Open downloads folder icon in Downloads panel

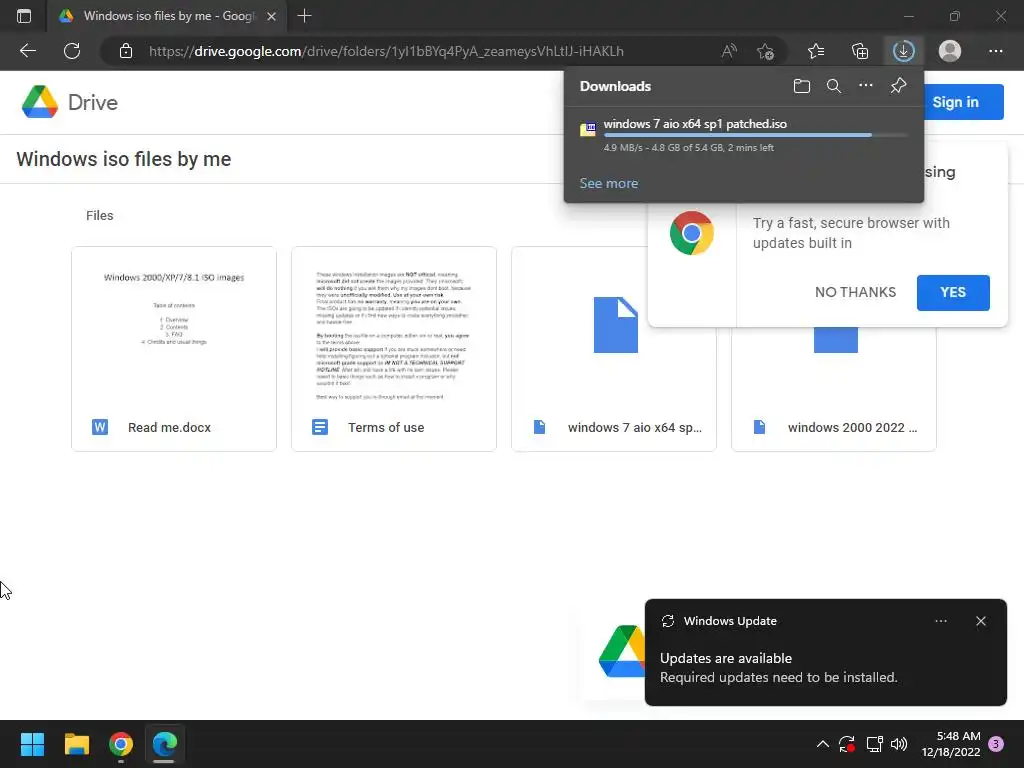click(x=801, y=86)
